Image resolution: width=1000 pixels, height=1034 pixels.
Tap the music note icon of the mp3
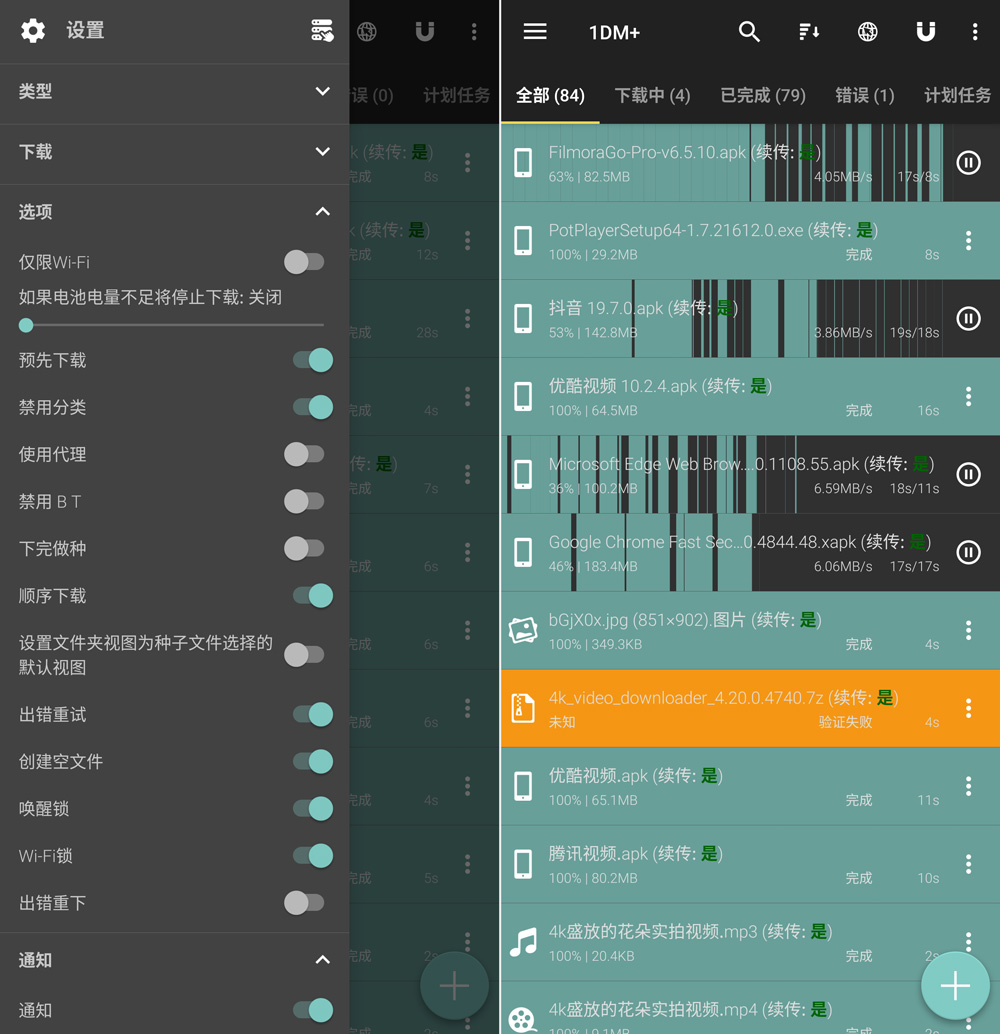point(523,942)
